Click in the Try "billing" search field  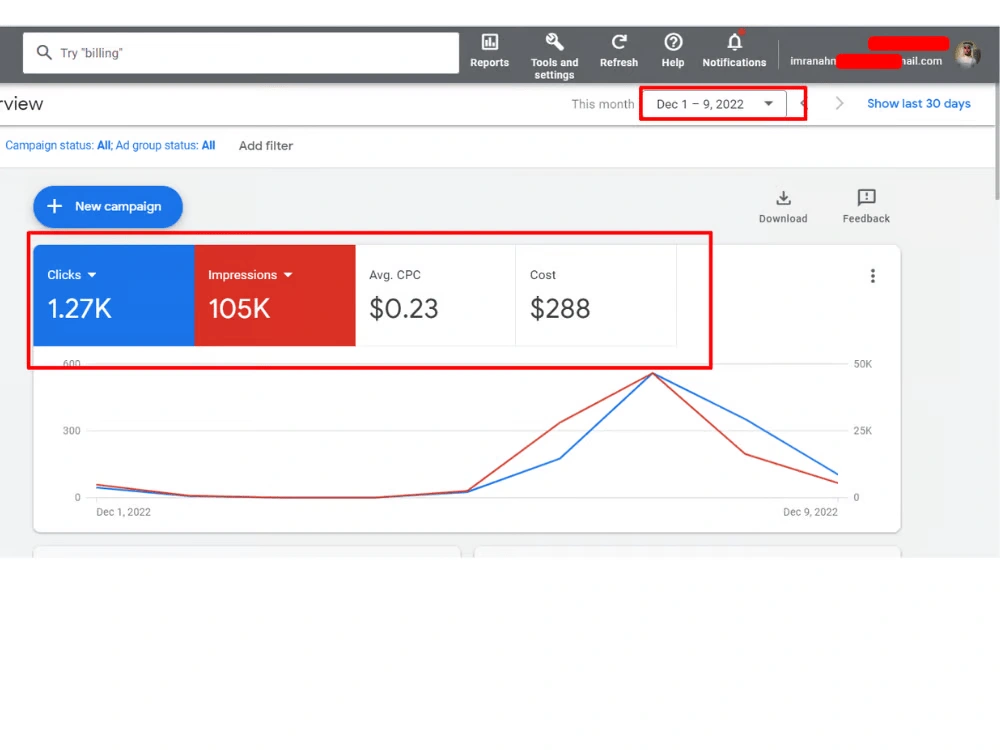[x=241, y=53]
